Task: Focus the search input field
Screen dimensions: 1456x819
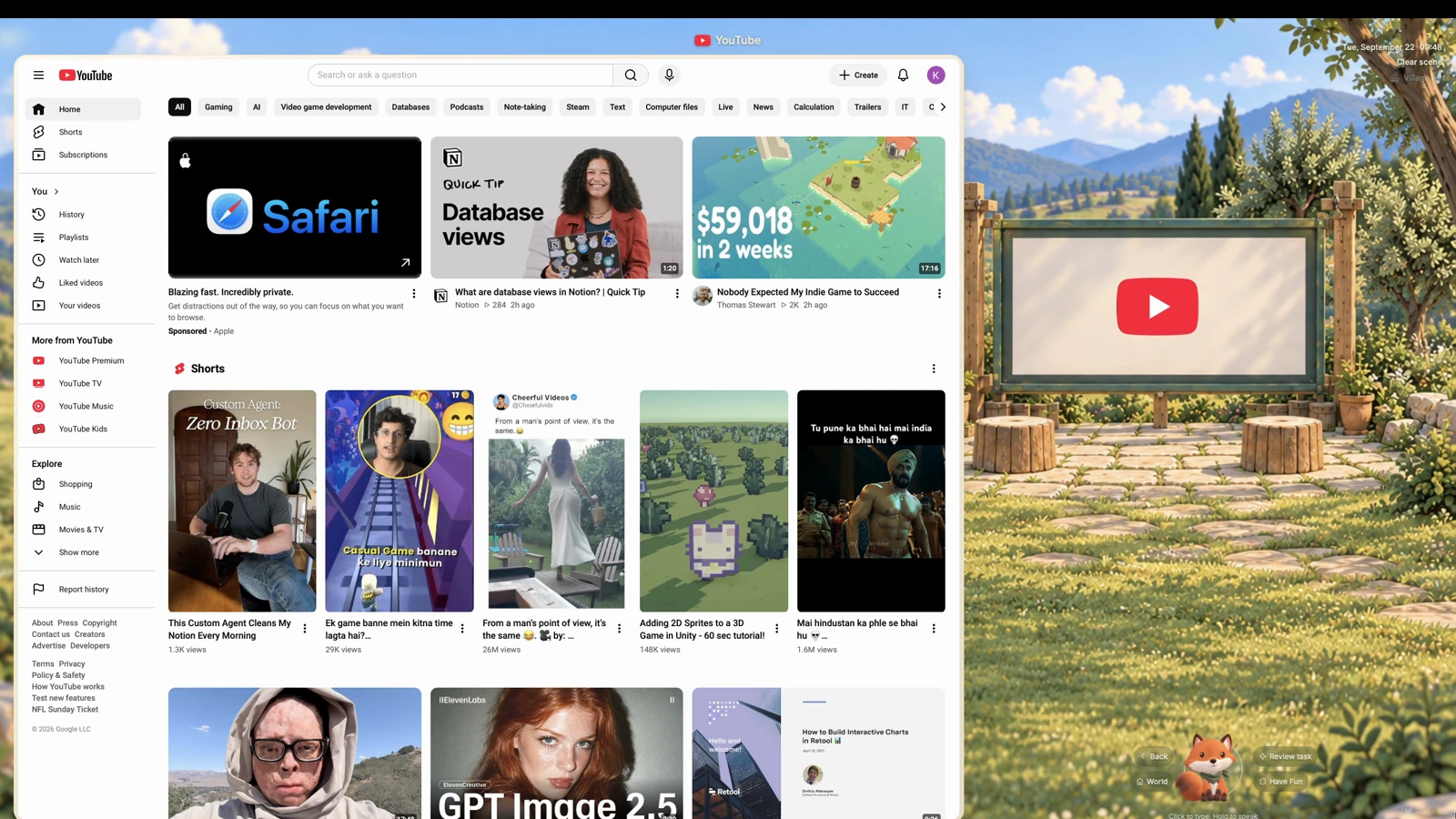Action: coord(460,76)
